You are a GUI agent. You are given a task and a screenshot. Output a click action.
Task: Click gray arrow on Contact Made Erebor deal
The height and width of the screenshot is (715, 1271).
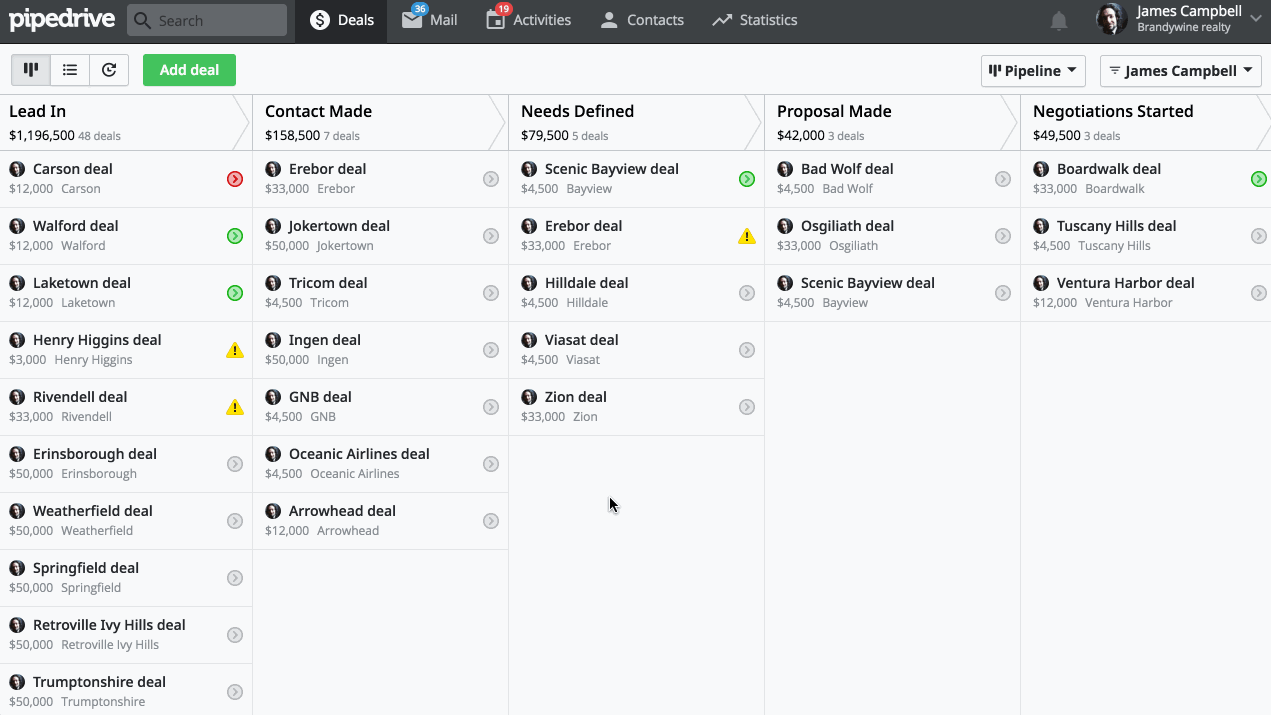(491, 179)
